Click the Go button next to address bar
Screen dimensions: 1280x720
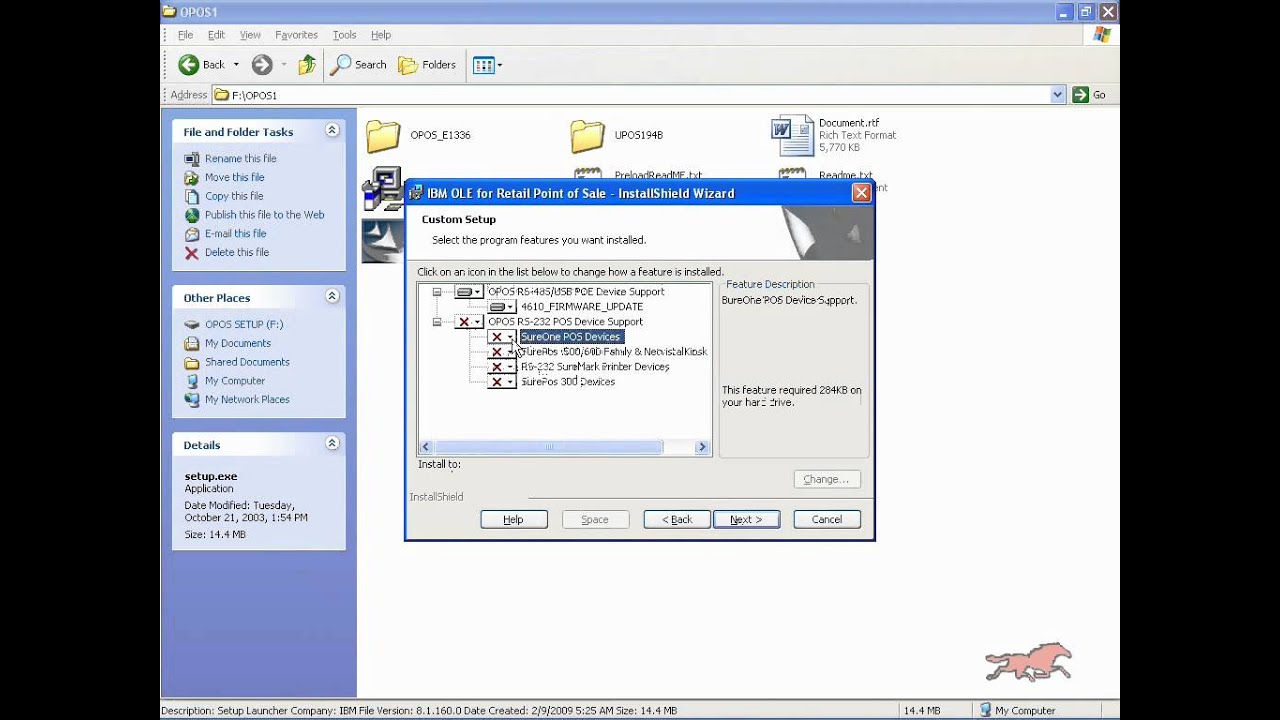coord(1090,95)
